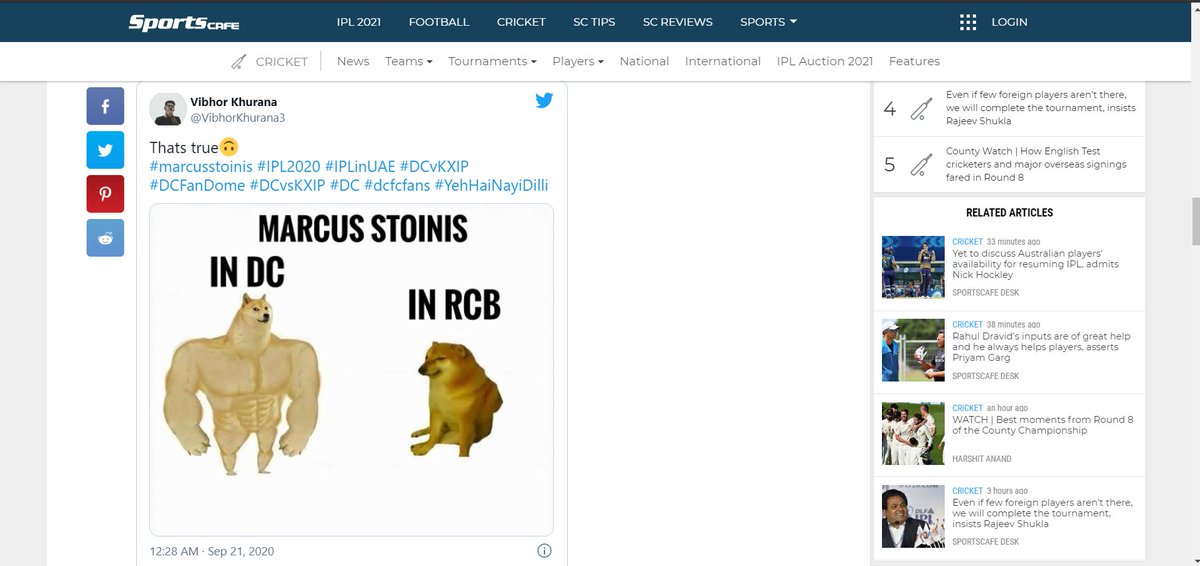Click cricket icon next to rank 5

click(921, 165)
